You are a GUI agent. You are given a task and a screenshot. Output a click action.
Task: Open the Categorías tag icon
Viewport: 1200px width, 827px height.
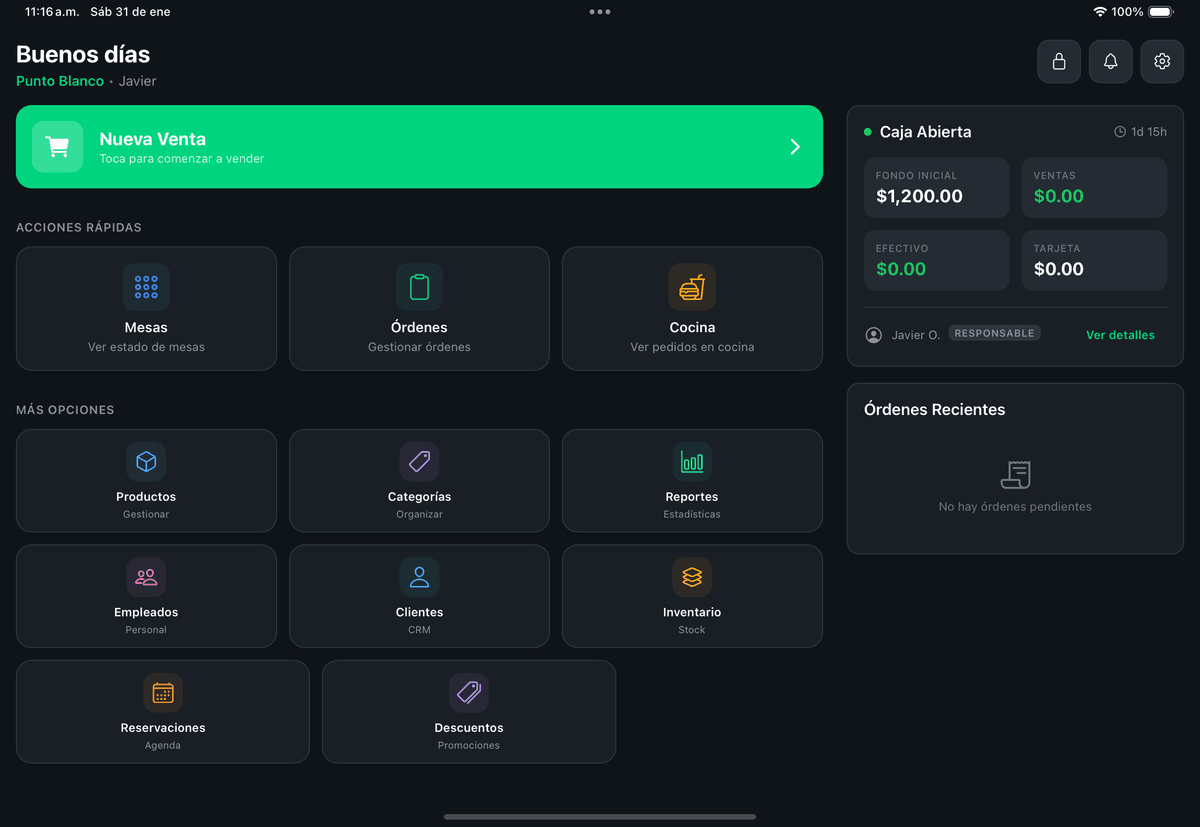tap(419, 461)
